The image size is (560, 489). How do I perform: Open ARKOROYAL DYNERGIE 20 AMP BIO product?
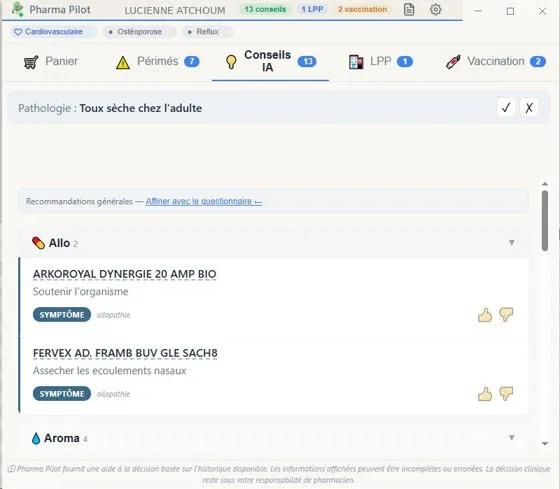pyautogui.click(x=124, y=274)
